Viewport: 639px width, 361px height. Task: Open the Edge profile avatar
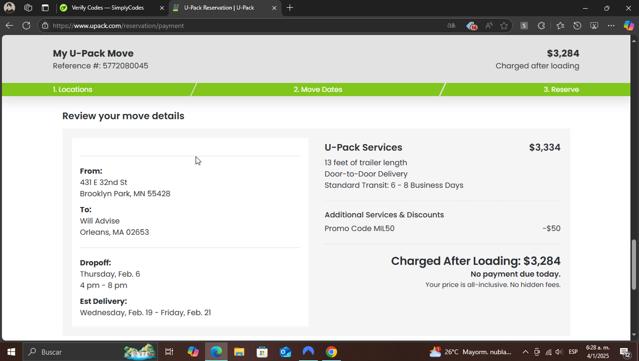(x=9, y=8)
